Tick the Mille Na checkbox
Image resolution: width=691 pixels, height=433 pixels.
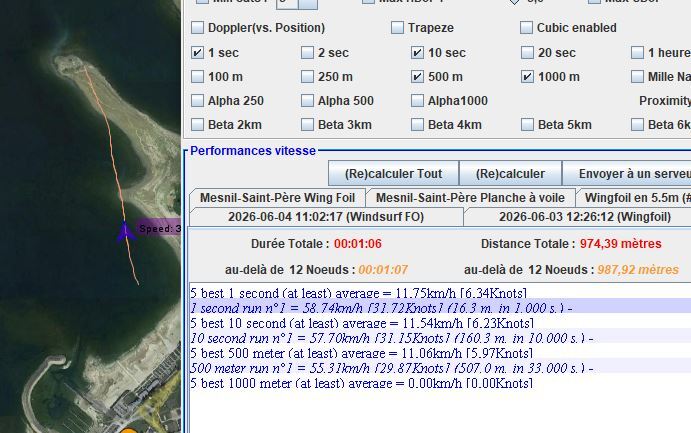(x=637, y=77)
